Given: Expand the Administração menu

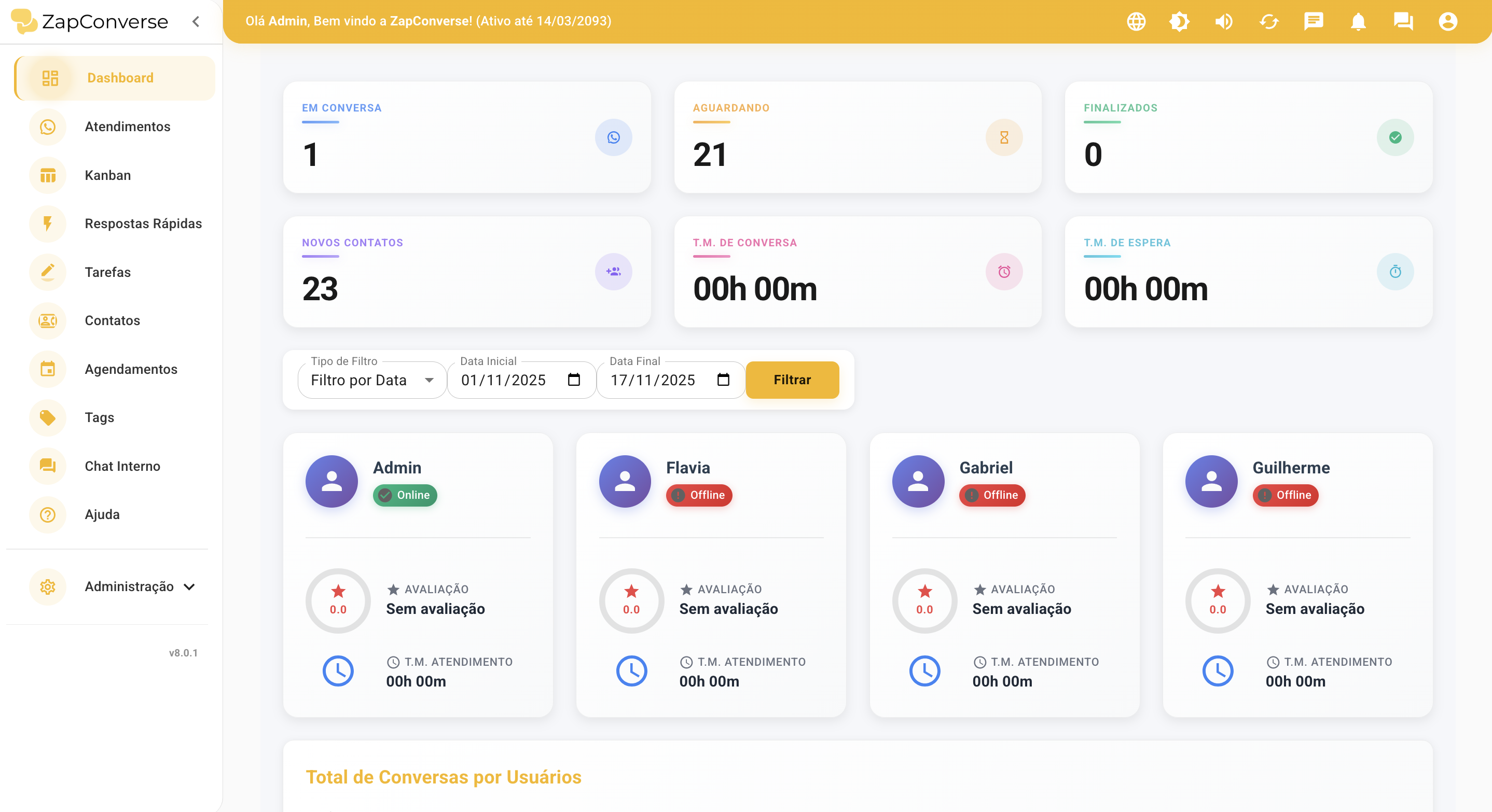Looking at the screenshot, I should (x=129, y=586).
